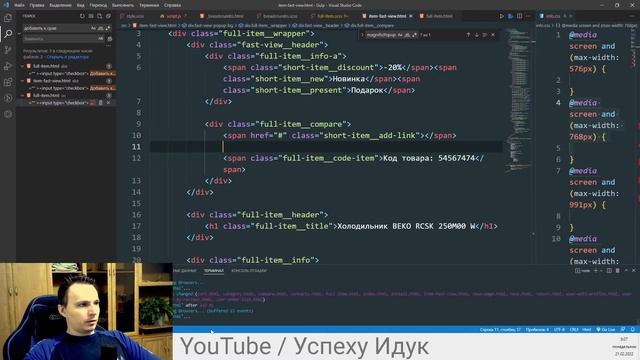Screen dimensions: 640x360
Task: Maximize the terminal panel size
Action: pyautogui.click(x=626, y=270)
